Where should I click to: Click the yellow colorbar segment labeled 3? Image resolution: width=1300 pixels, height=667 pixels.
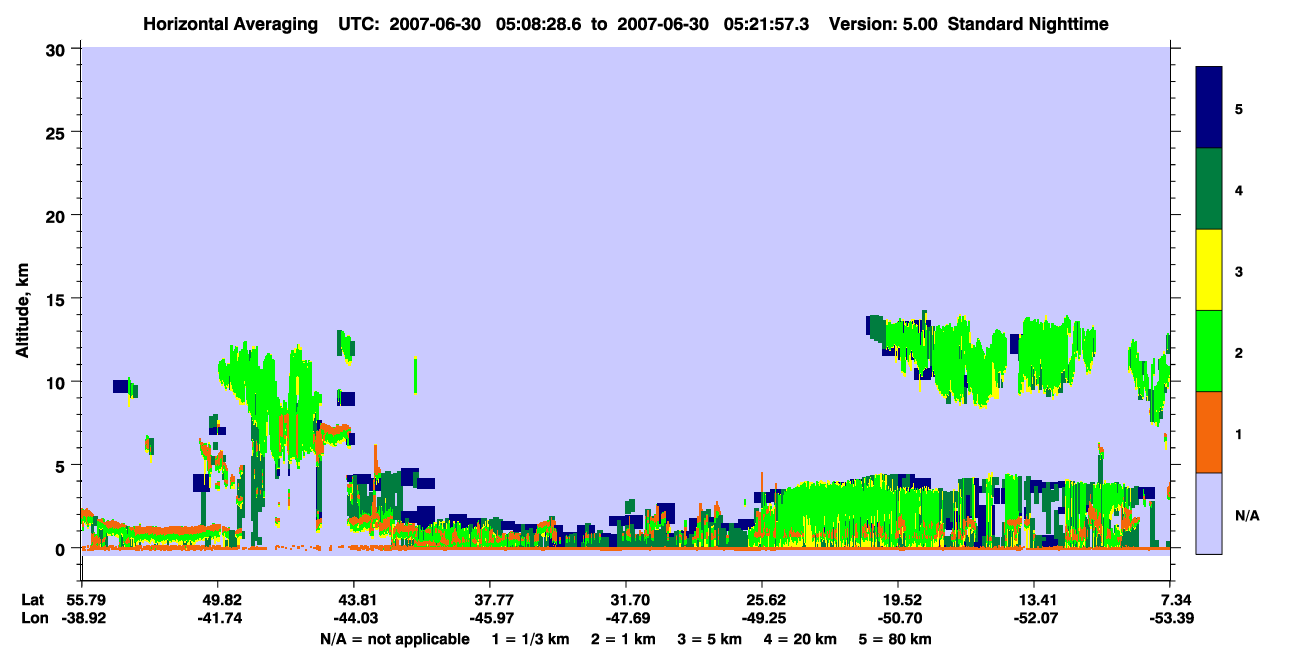click(1209, 270)
